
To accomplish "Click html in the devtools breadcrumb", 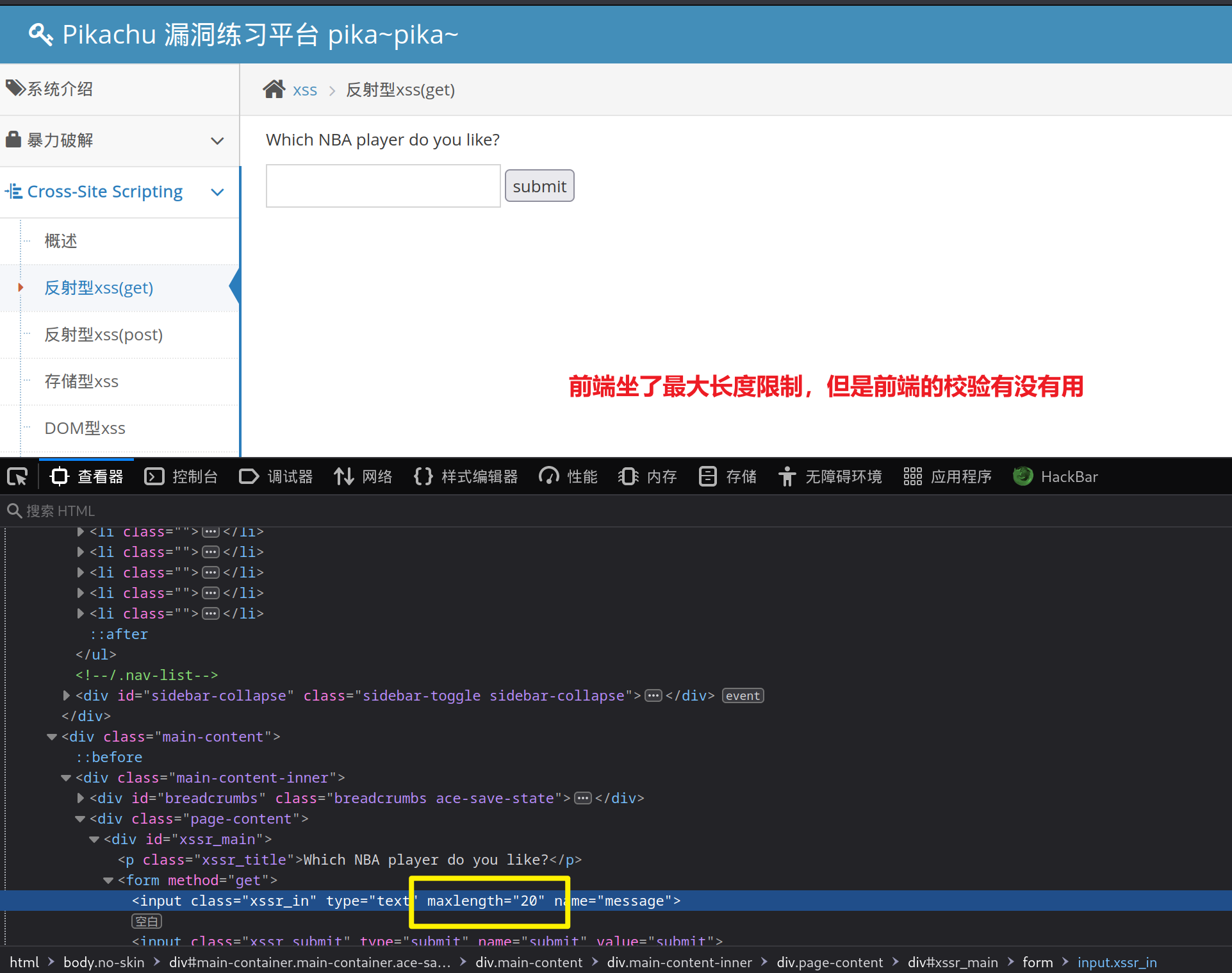I will click(x=24, y=962).
